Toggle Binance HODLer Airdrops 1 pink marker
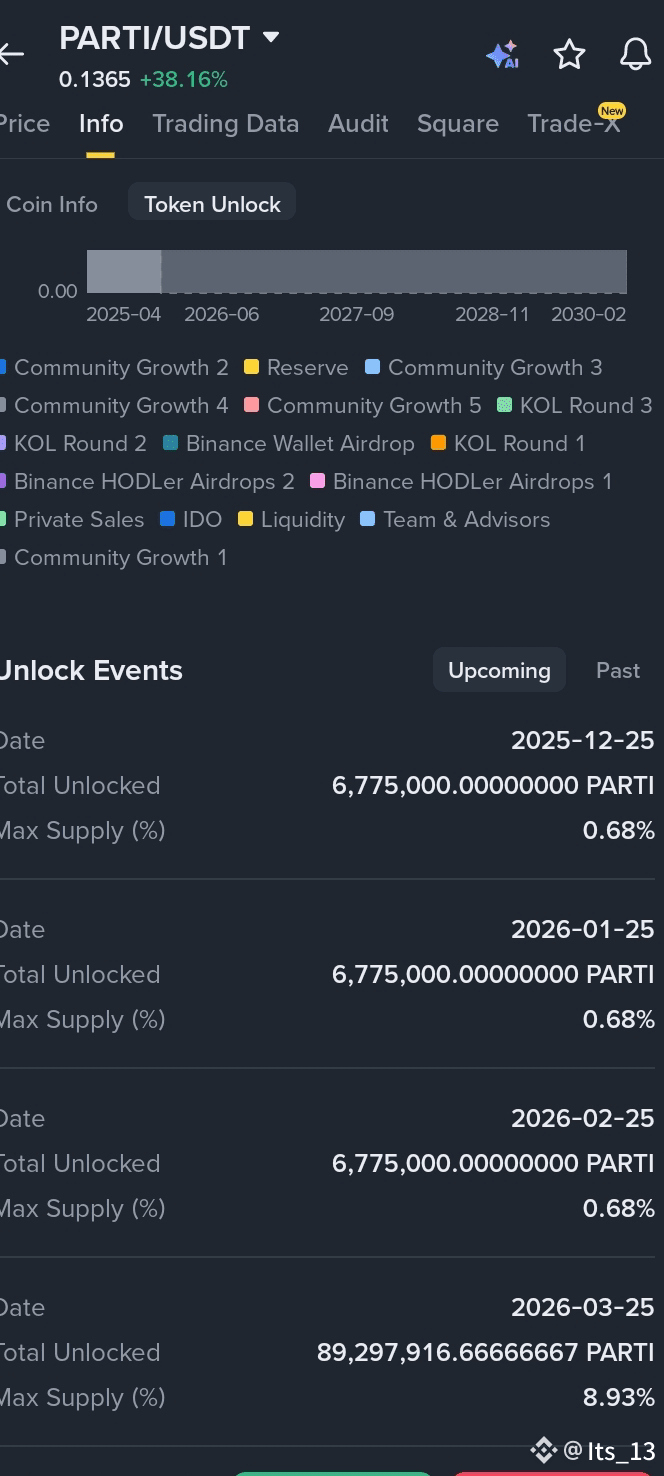The width and height of the screenshot is (664, 1476). click(x=318, y=481)
